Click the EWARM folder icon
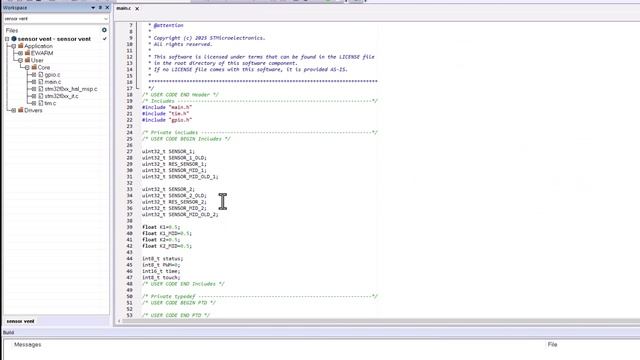 click(27, 53)
